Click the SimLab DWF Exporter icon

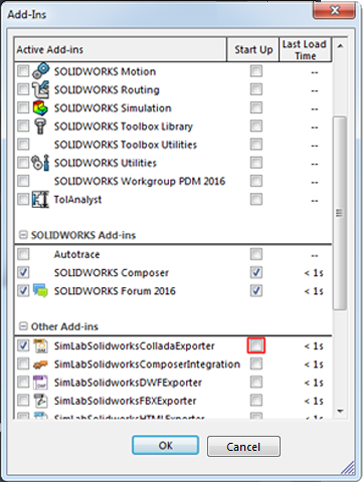[41, 383]
